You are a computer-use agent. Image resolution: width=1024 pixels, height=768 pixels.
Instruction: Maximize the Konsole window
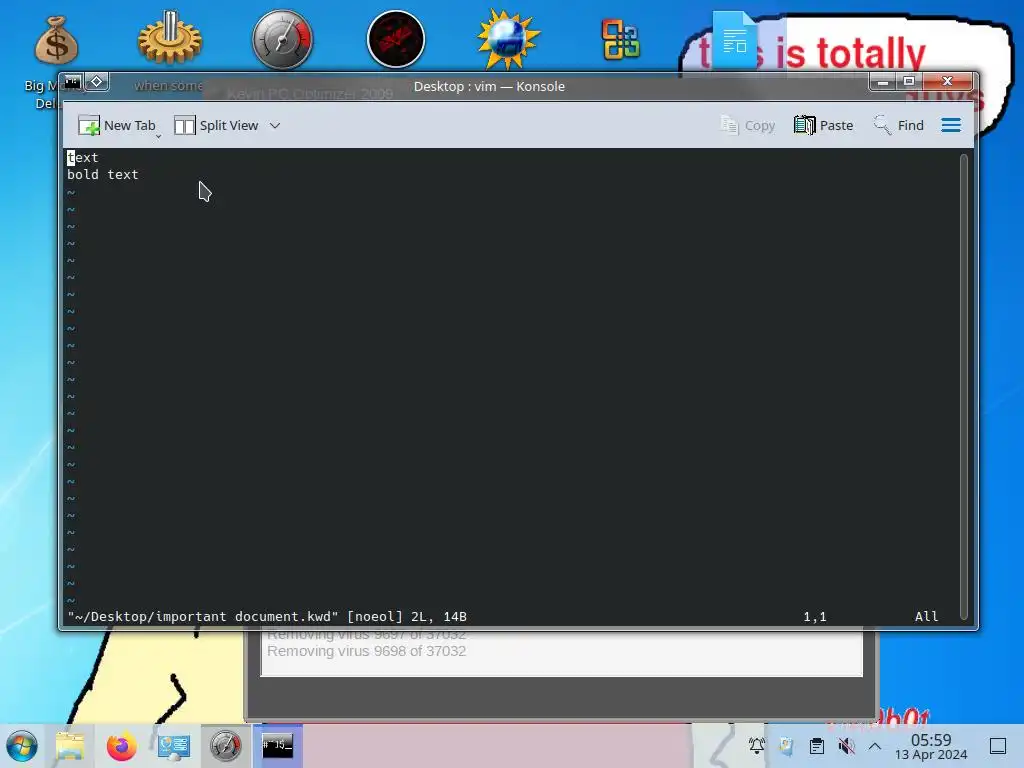coord(908,82)
